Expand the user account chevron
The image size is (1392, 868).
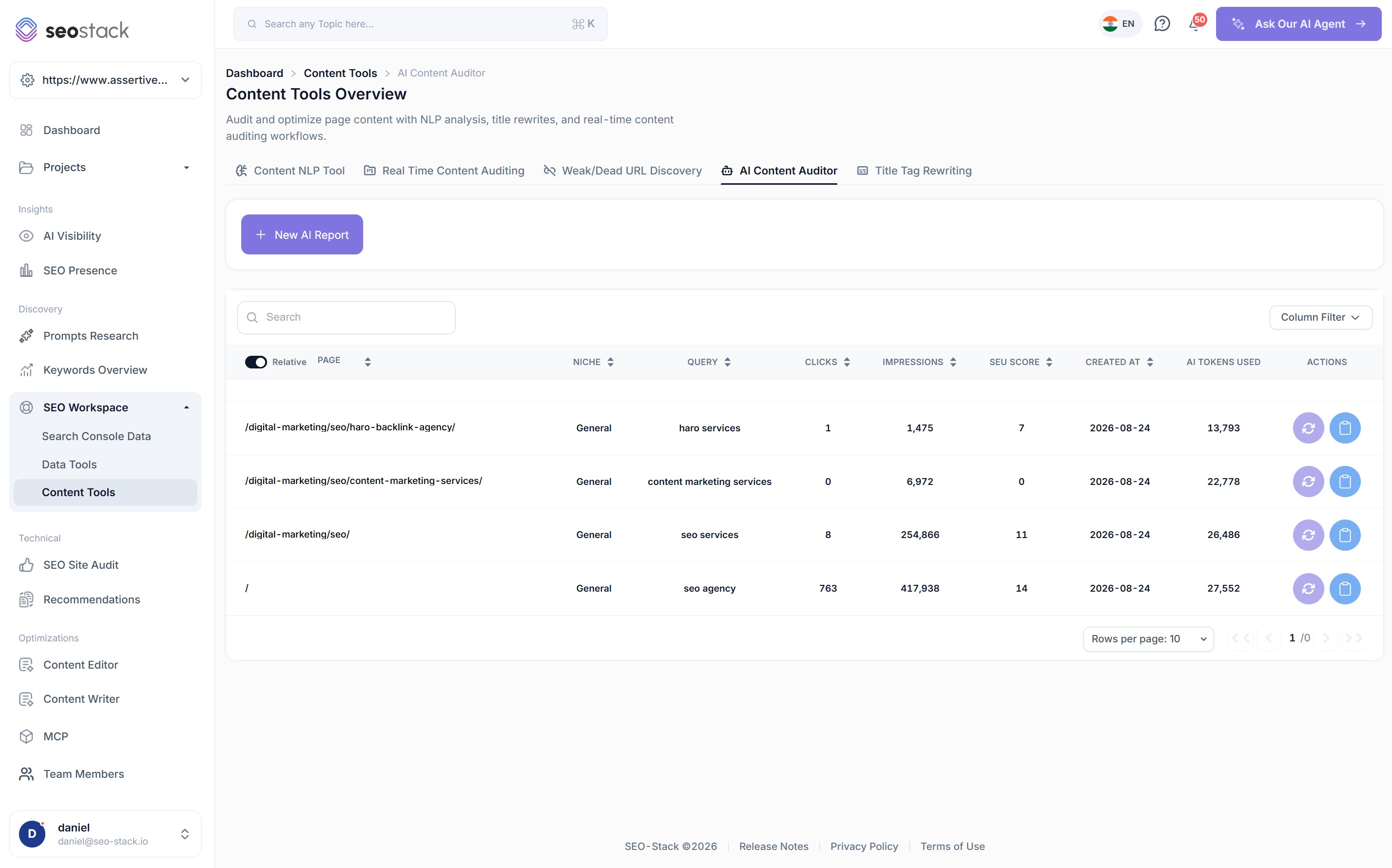coord(185,833)
